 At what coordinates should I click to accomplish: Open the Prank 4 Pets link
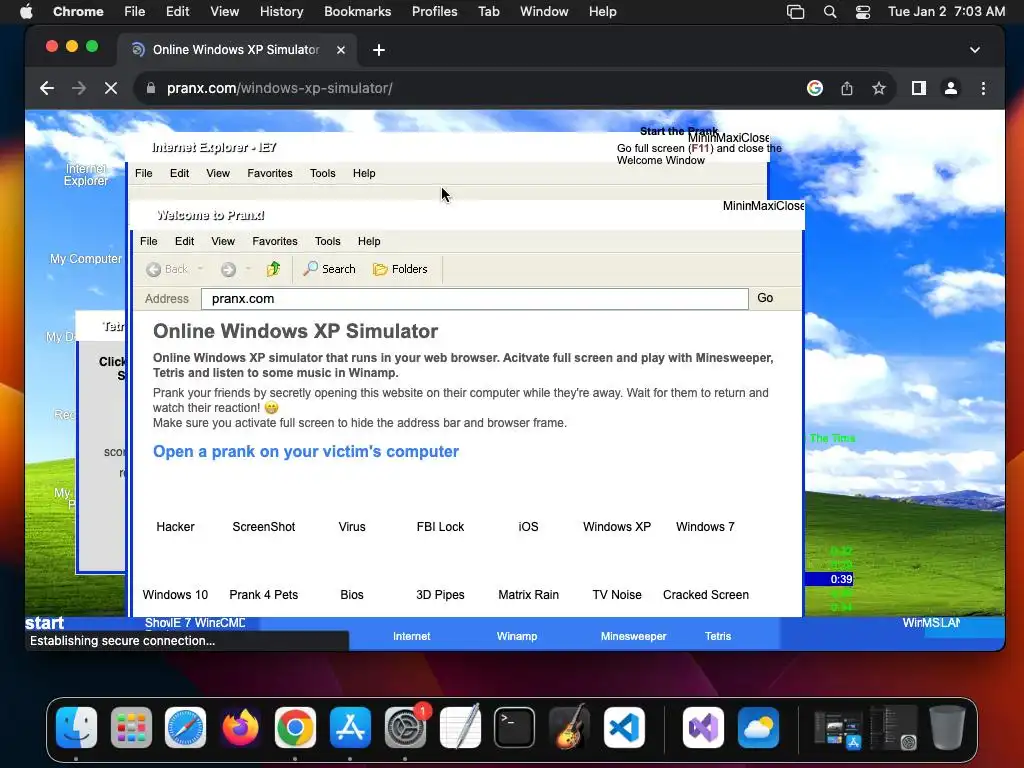264,595
